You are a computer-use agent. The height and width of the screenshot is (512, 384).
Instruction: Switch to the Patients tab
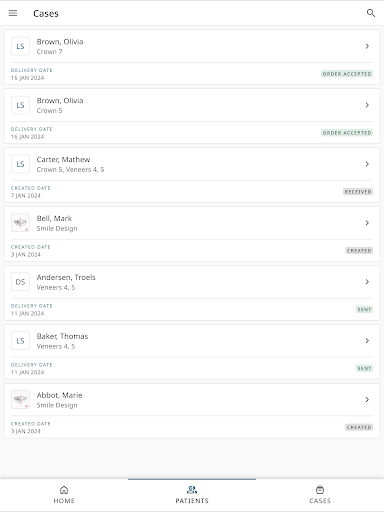[192, 495]
